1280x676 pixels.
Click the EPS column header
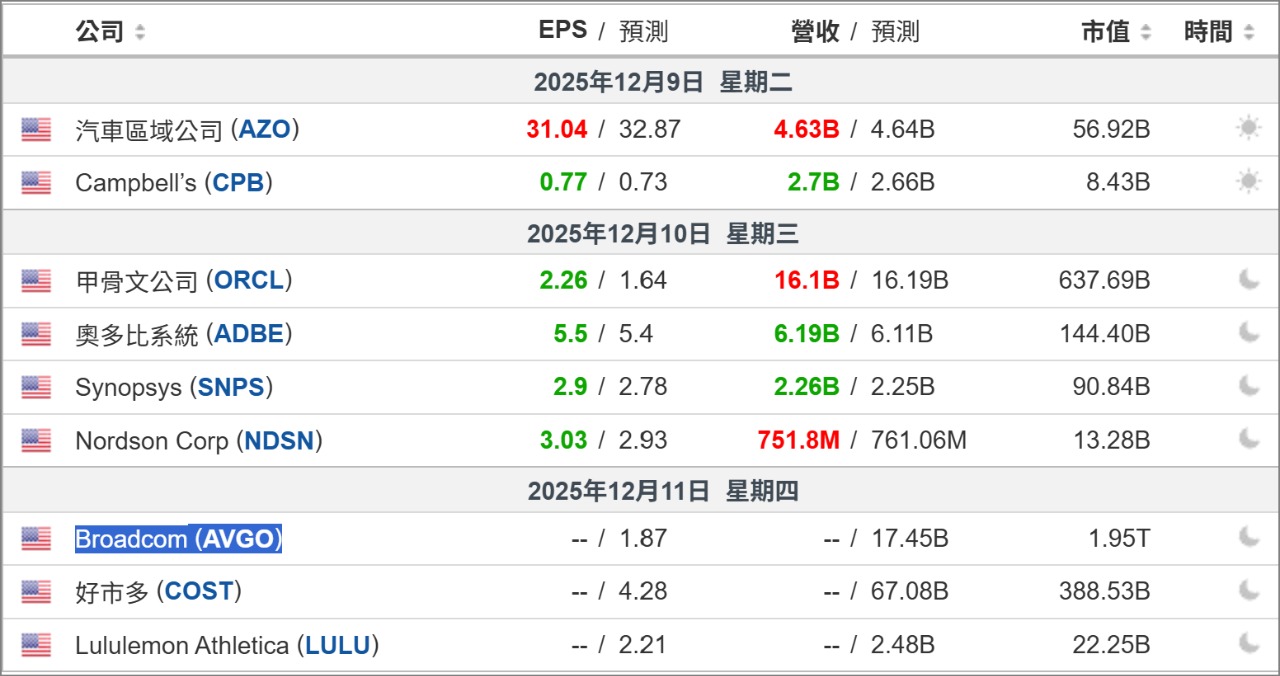[x=563, y=31]
